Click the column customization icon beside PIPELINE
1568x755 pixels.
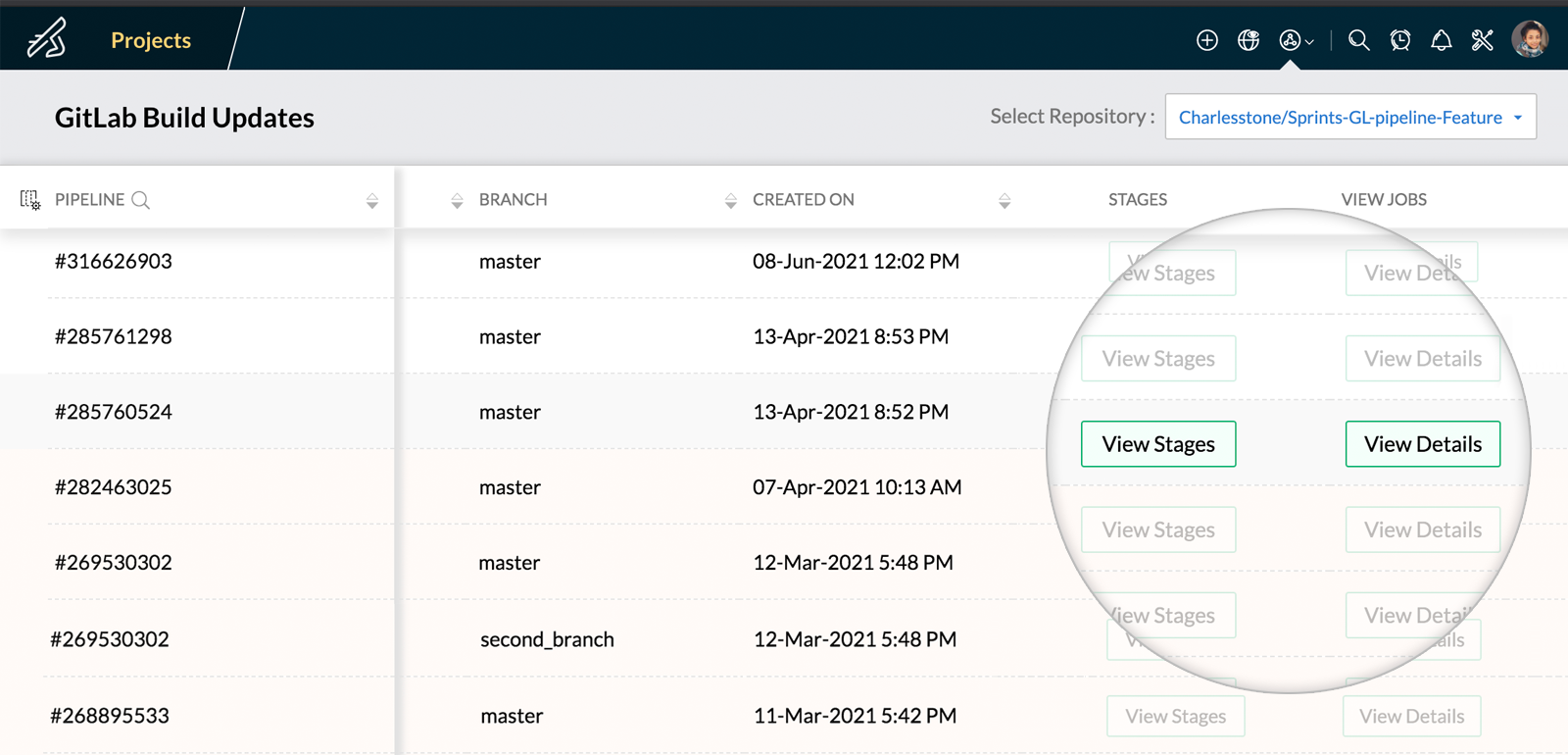tap(30, 200)
